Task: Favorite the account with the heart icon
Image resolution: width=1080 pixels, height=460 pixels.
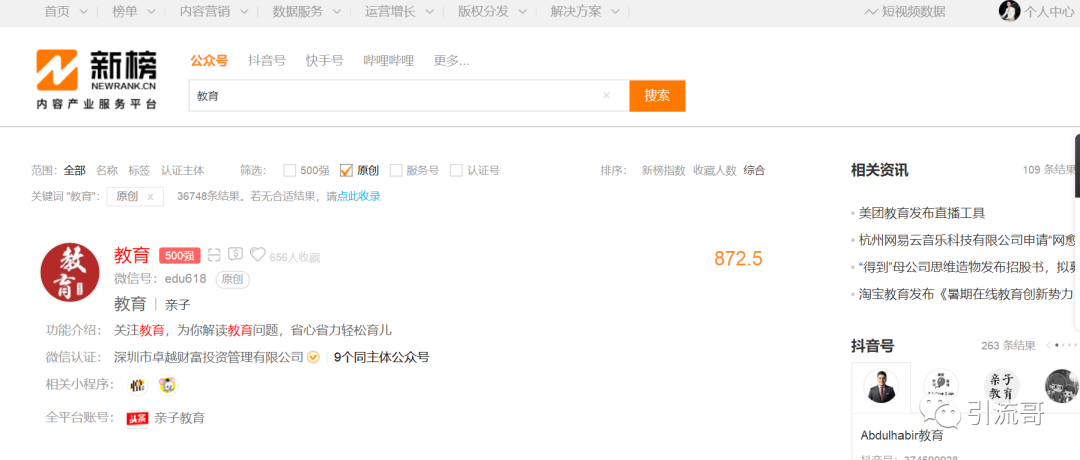Action: pyautogui.click(x=258, y=255)
